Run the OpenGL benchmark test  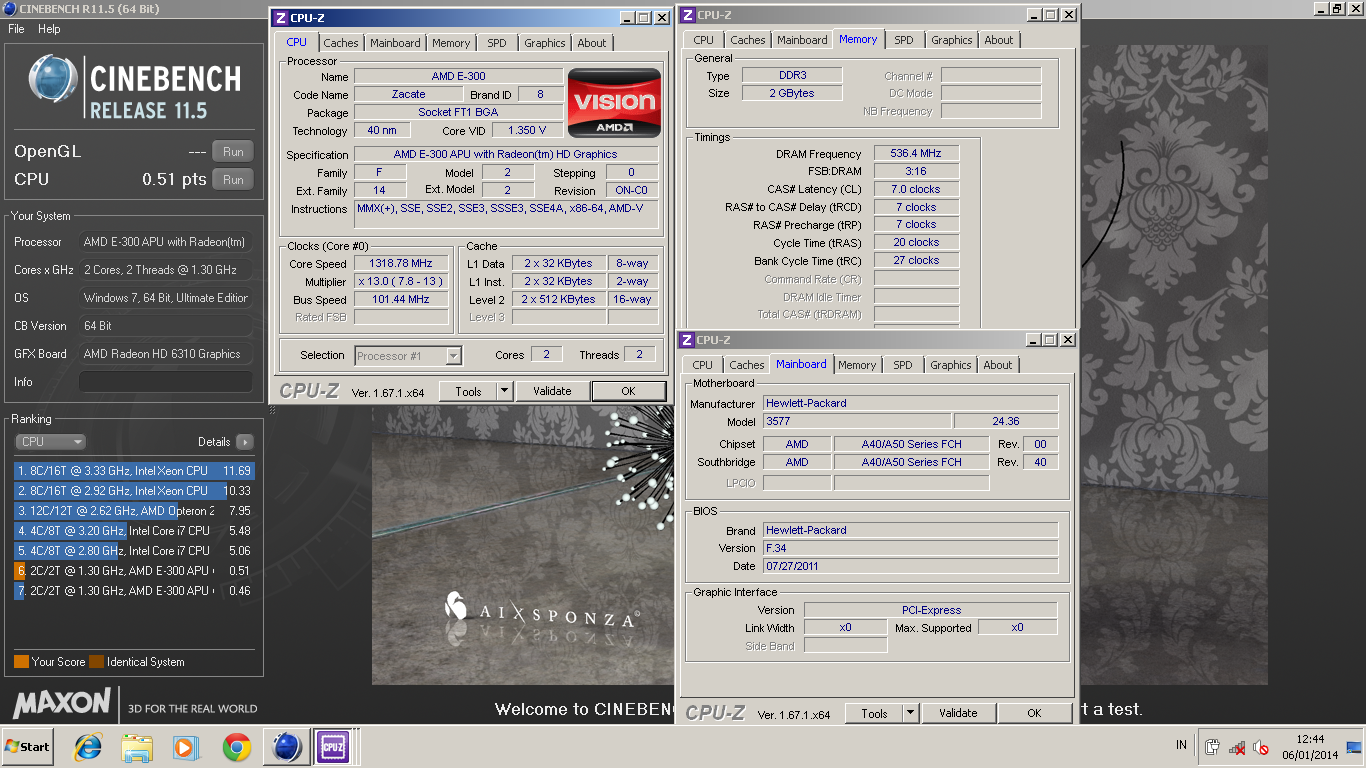coord(233,152)
